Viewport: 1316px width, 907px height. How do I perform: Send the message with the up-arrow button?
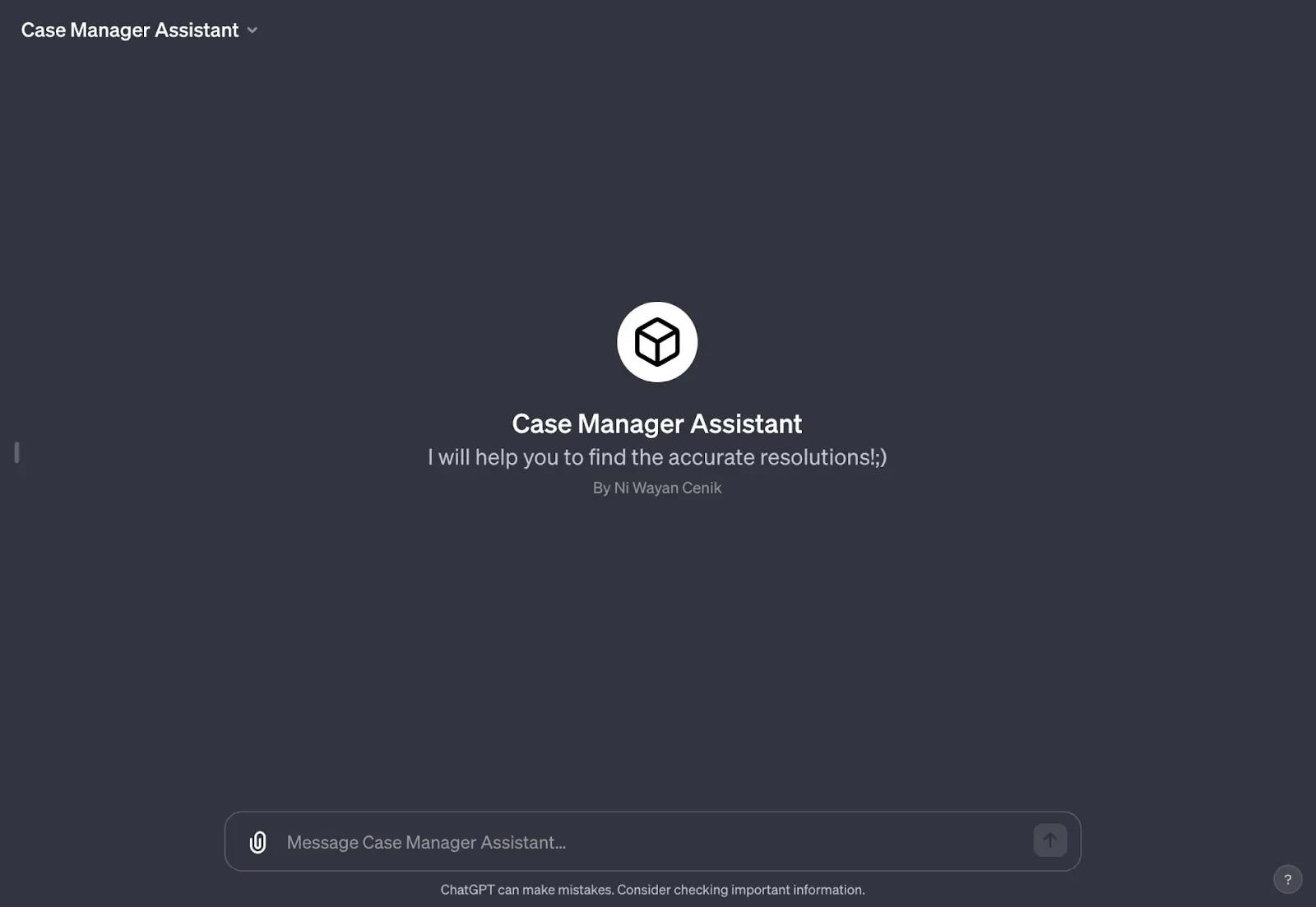pos(1050,840)
